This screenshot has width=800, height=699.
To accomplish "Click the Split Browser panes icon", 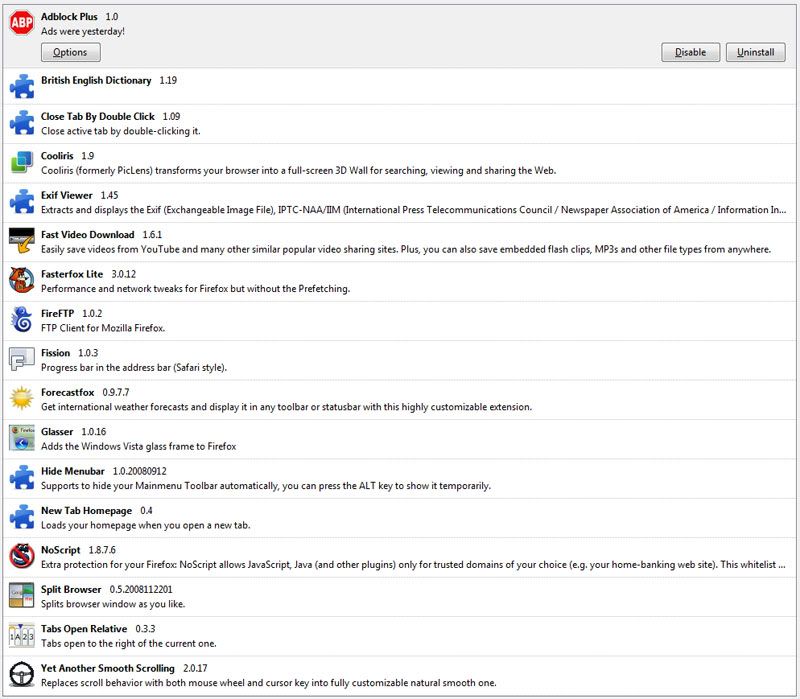I will 22,595.
